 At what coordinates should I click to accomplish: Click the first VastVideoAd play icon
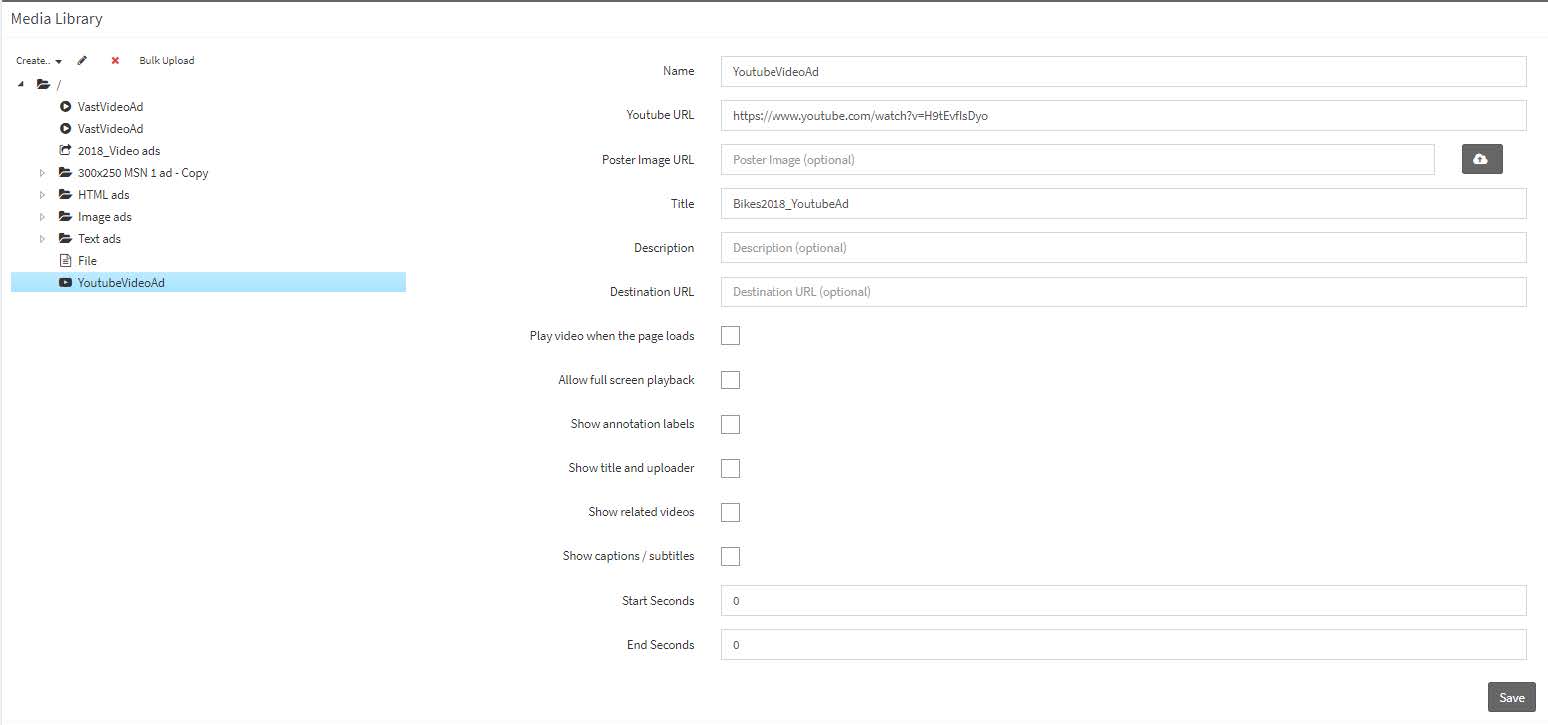[x=65, y=107]
